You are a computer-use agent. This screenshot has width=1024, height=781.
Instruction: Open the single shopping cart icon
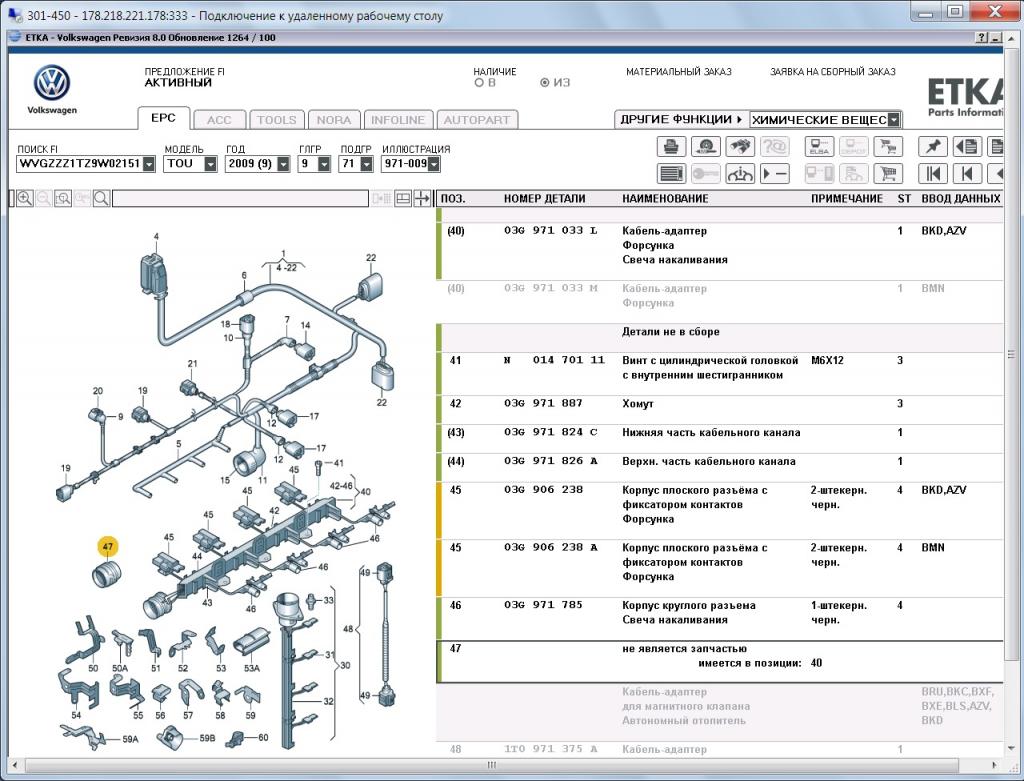click(888, 174)
